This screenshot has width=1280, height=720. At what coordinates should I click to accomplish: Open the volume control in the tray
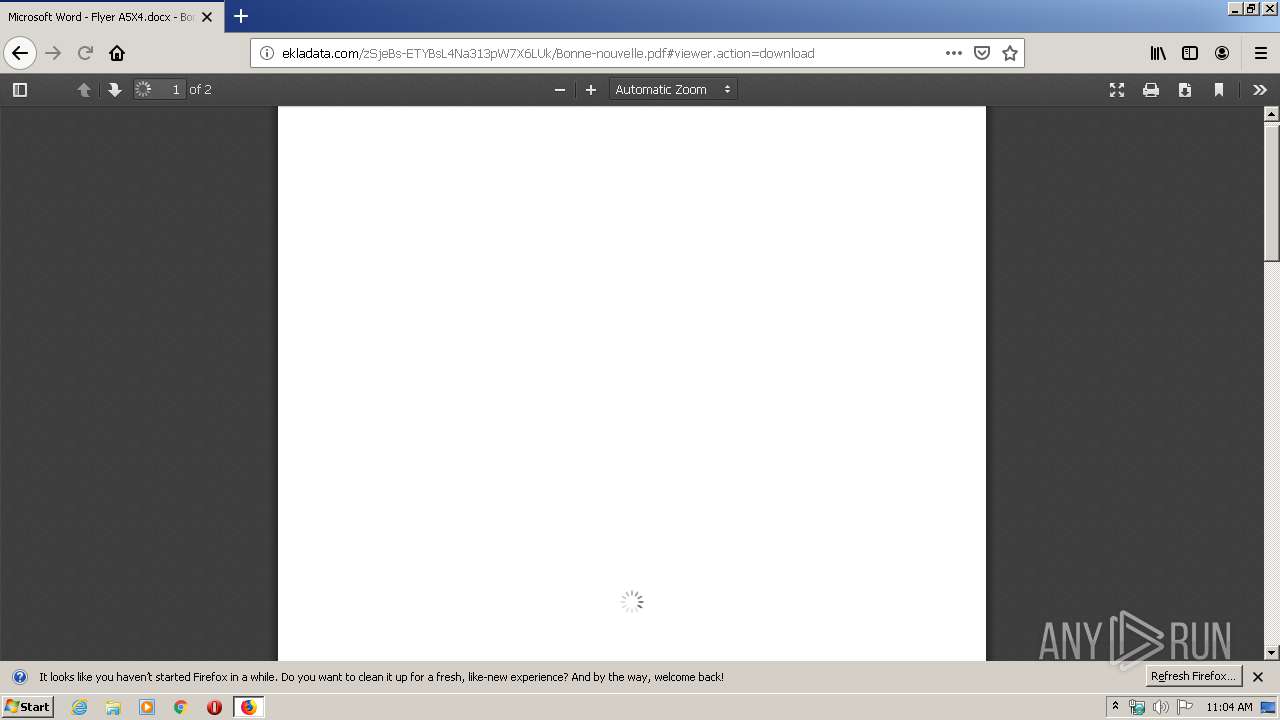[1161, 707]
